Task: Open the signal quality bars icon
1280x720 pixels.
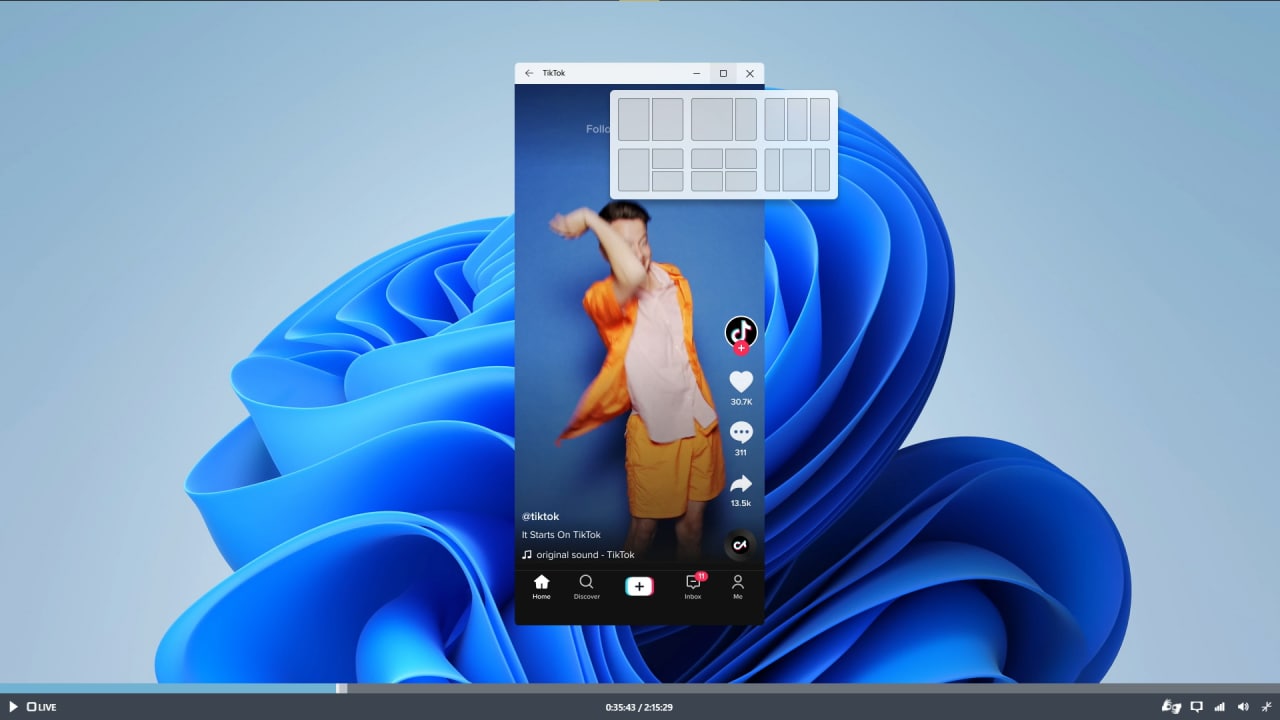Action: [1219, 707]
